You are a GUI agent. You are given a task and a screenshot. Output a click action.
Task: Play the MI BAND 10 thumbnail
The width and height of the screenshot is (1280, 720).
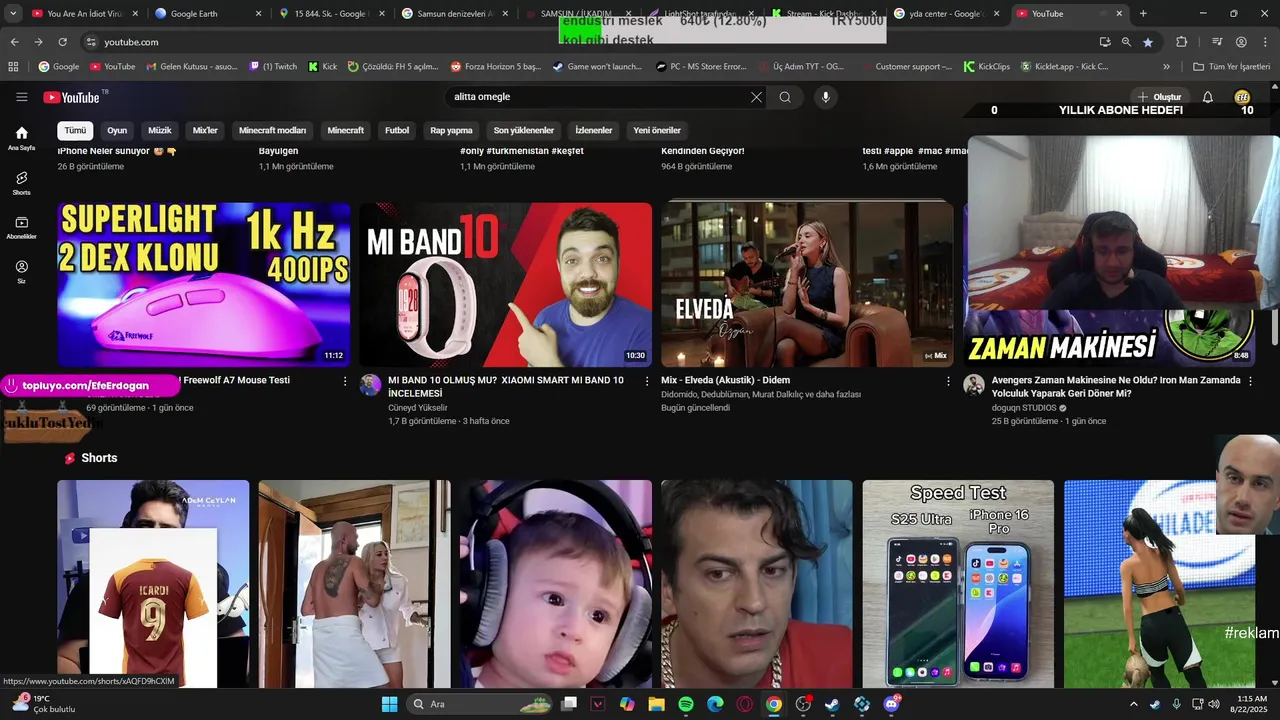[505, 284]
